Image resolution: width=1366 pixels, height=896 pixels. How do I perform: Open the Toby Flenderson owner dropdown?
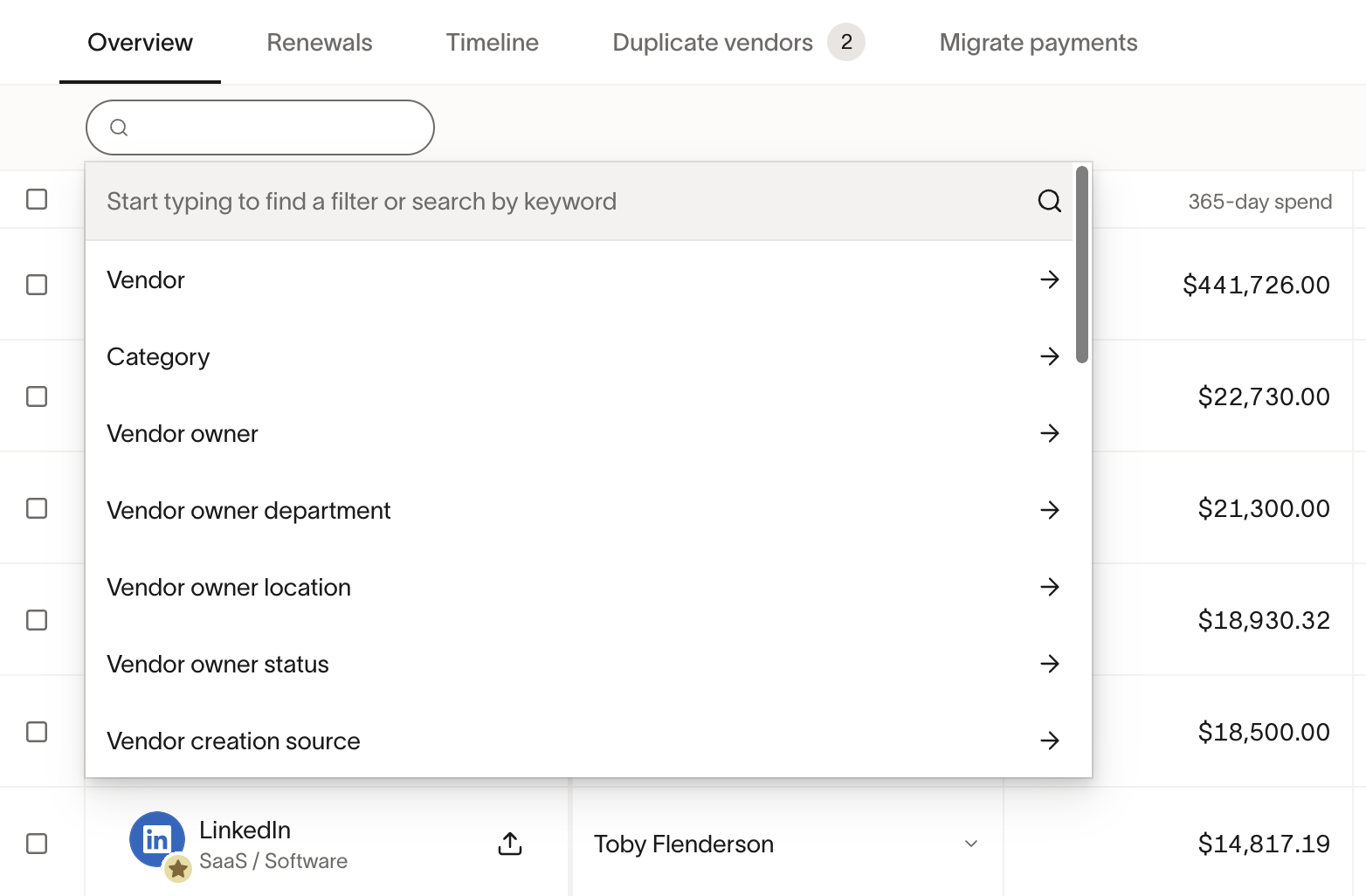click(970, 844)
